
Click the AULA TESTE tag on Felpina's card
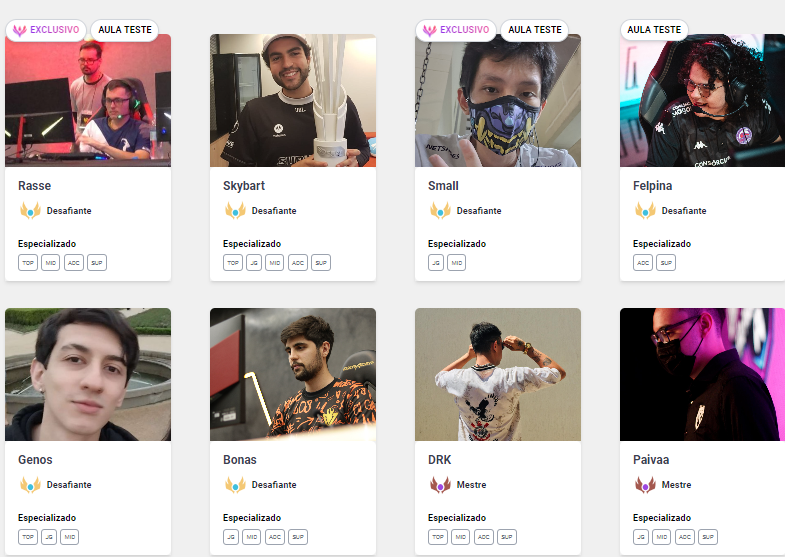[654, 30]
